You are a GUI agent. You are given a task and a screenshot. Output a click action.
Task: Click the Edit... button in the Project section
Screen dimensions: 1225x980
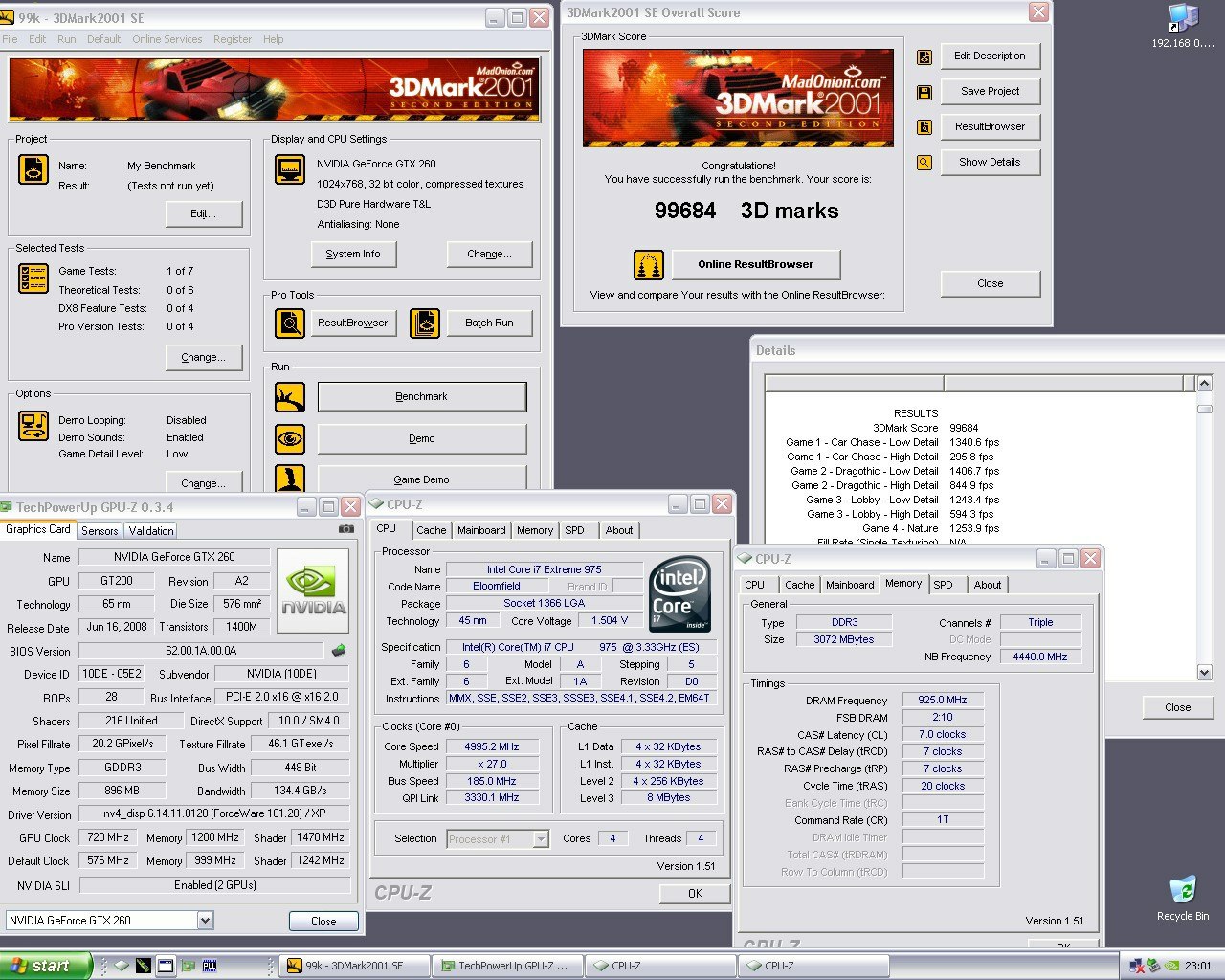click(x=203, y=213)
